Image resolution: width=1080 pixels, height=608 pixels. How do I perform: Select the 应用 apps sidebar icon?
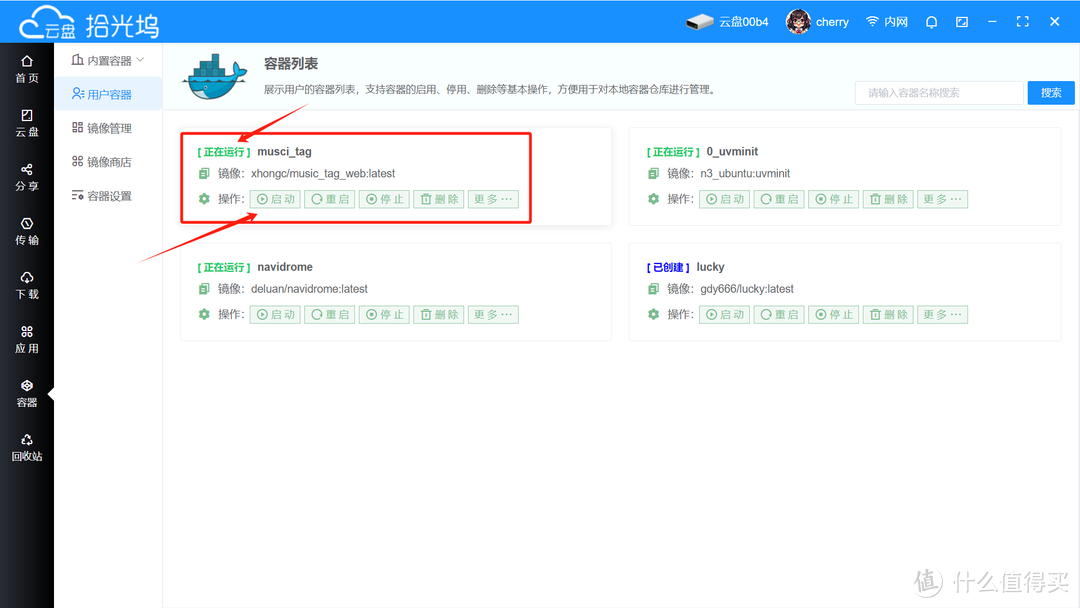pos(26,340)
